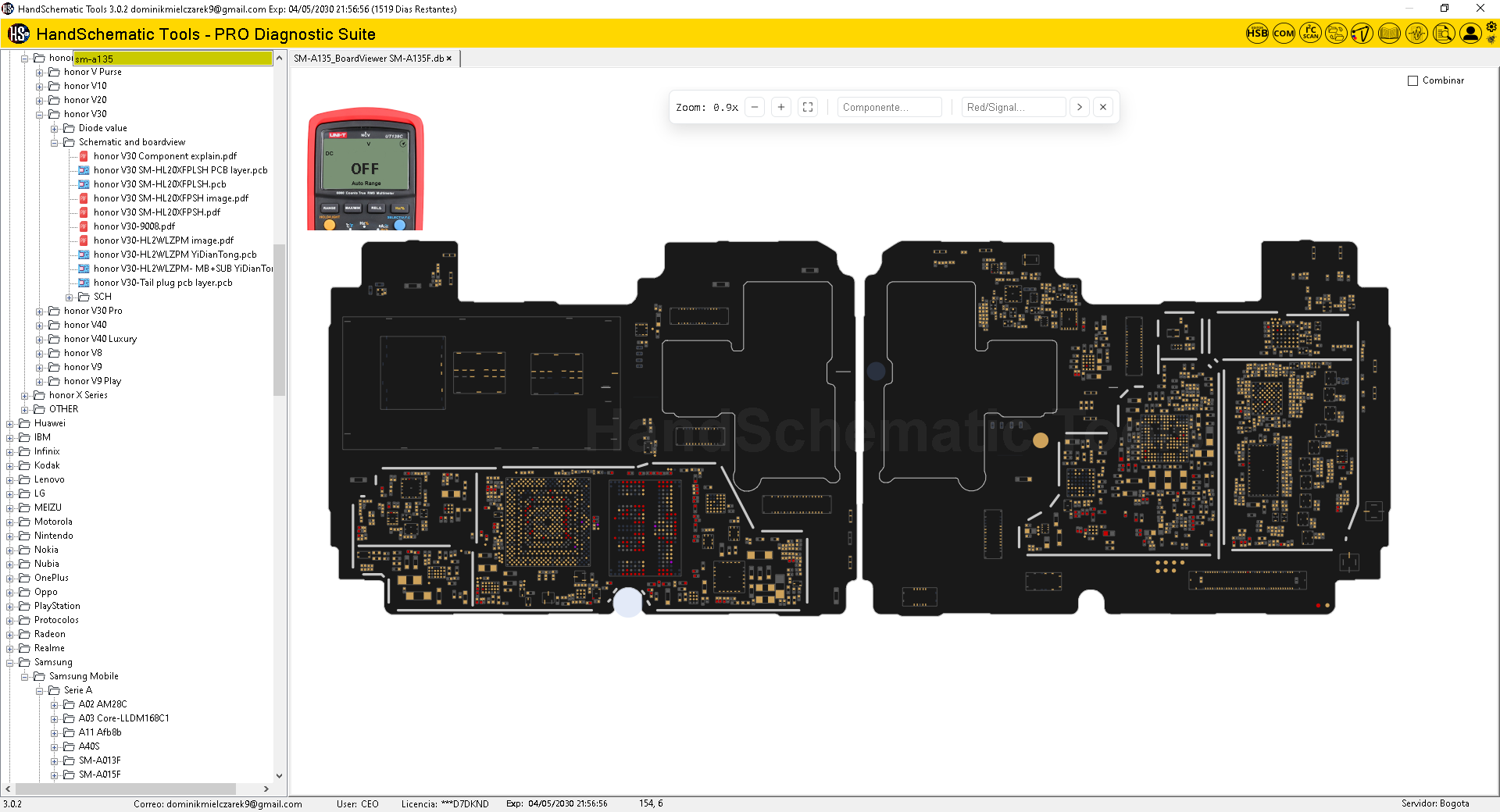Click scroll-down arrow of tree panel

[x=280, y=776]
